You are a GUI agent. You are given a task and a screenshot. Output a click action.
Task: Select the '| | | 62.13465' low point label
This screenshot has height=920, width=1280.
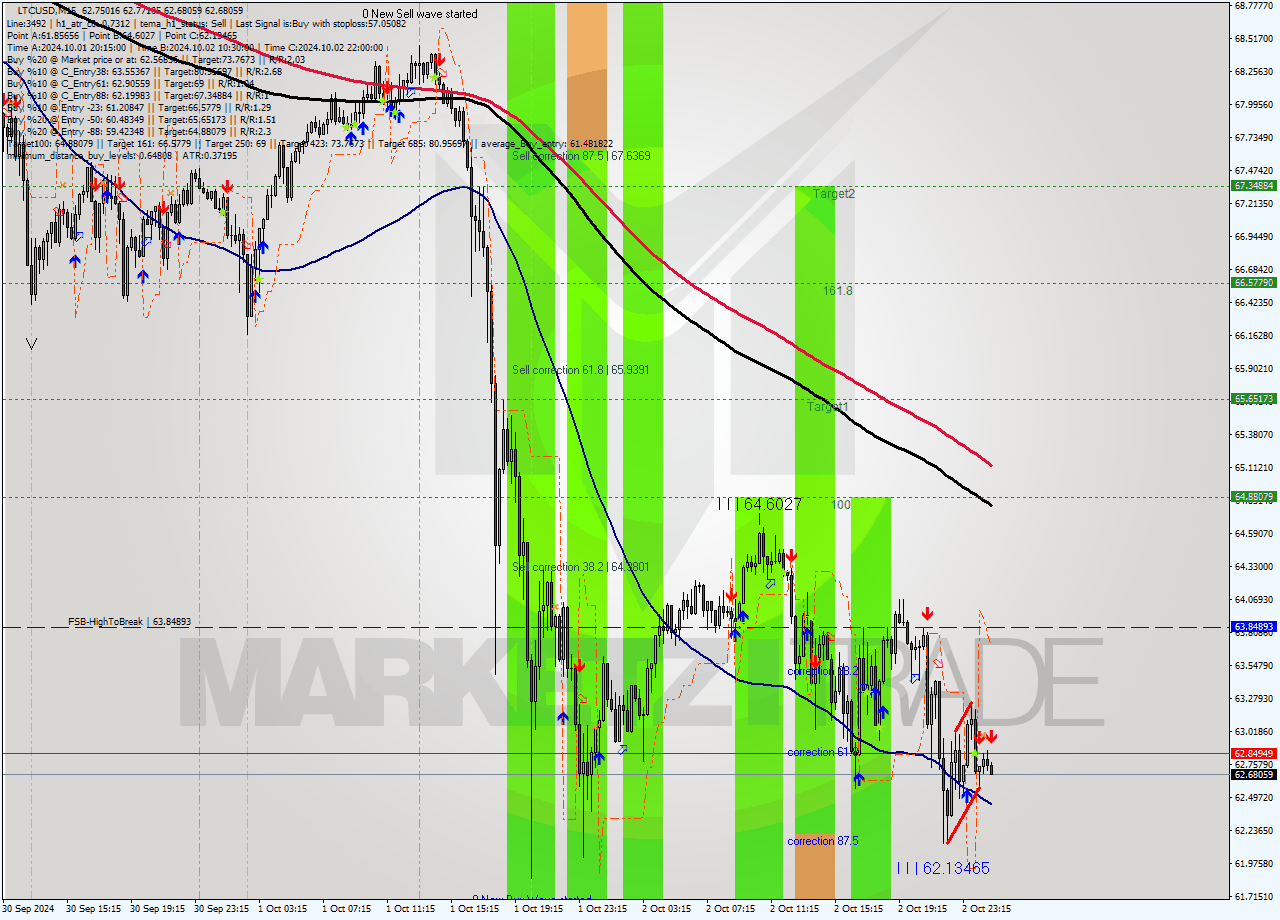click(x=942, y=868)
